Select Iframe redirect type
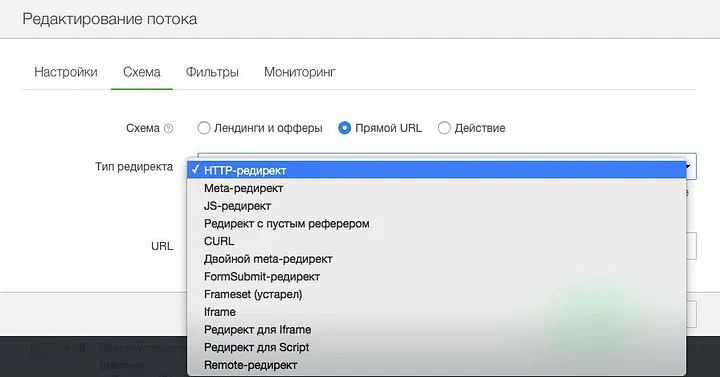The width and height of the screenshot is (720, 377). point(436,312)
